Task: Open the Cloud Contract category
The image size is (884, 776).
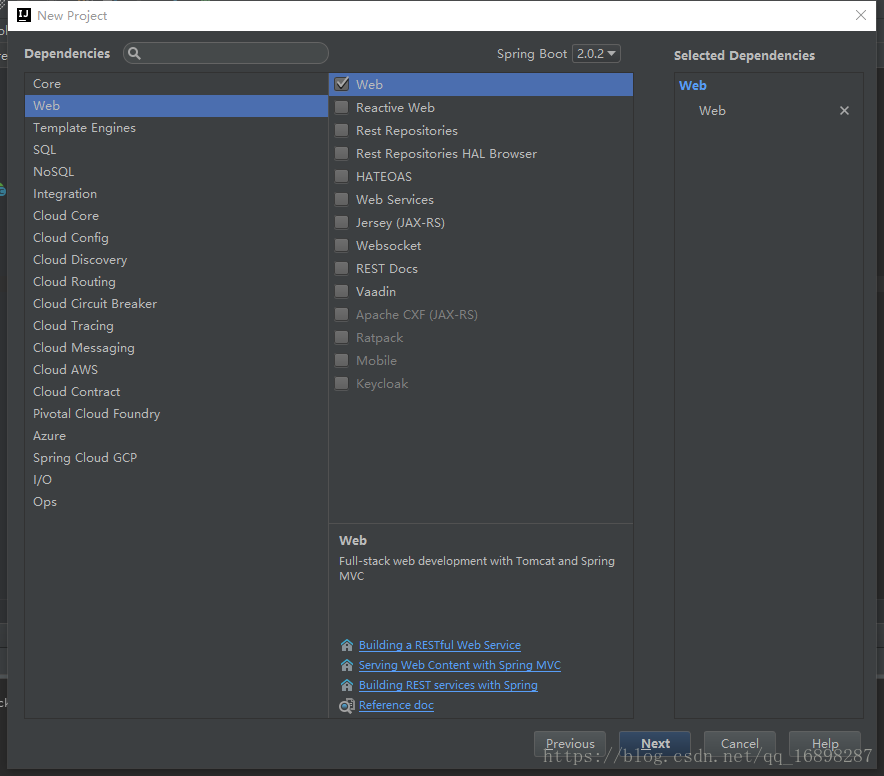Action: click(x=176, y=391)
